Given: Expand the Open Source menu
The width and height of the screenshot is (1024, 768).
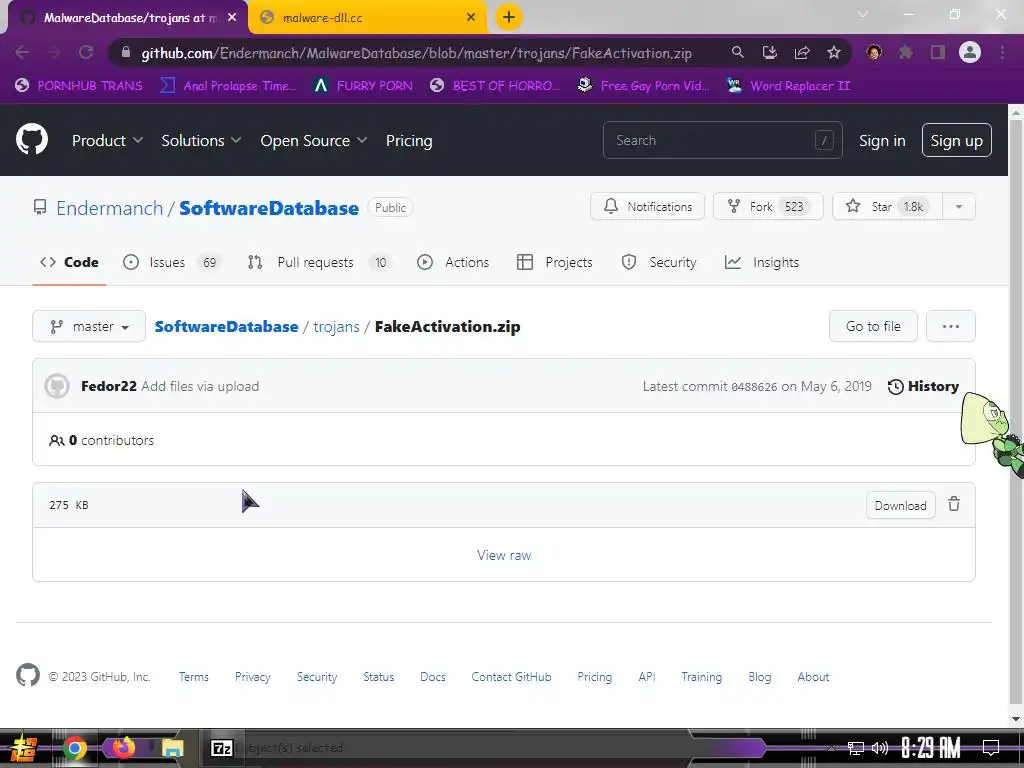Looking at the screenshot, I should tap(313, 140).
